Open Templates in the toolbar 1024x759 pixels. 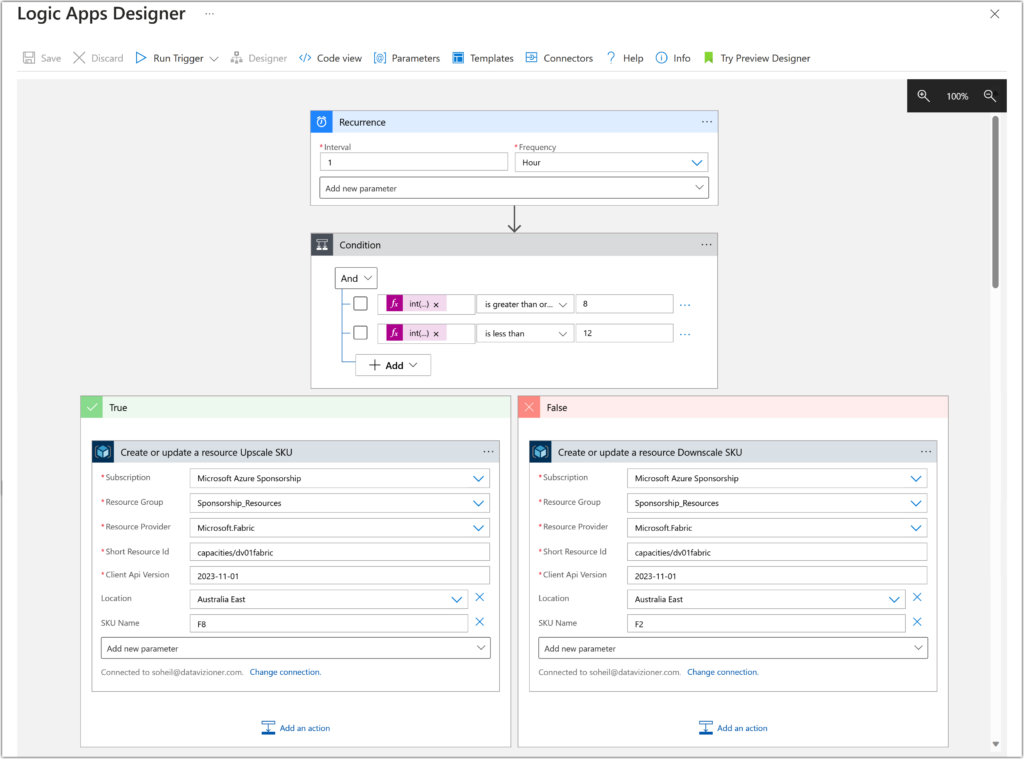coord(483,58)
